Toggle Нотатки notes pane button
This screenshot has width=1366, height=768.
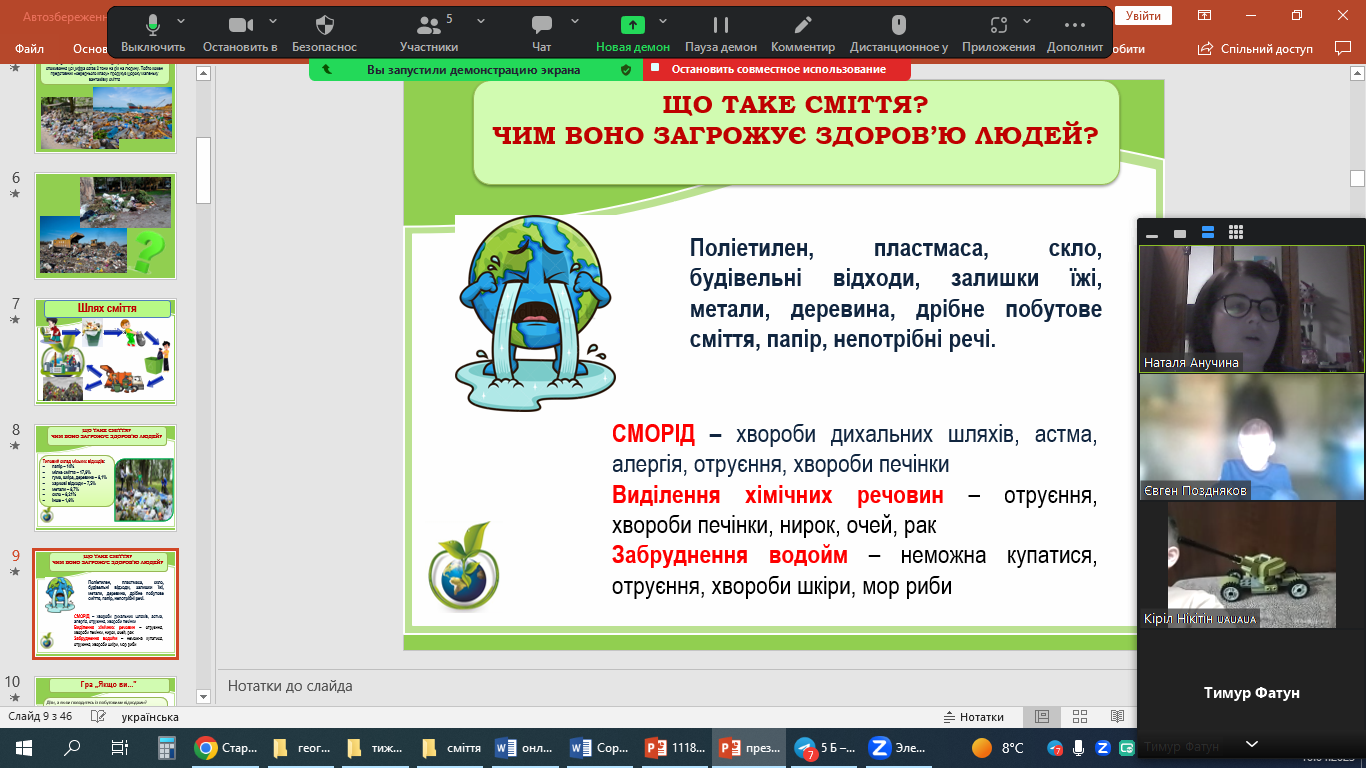pyautogui.click(x=975, y=717)
